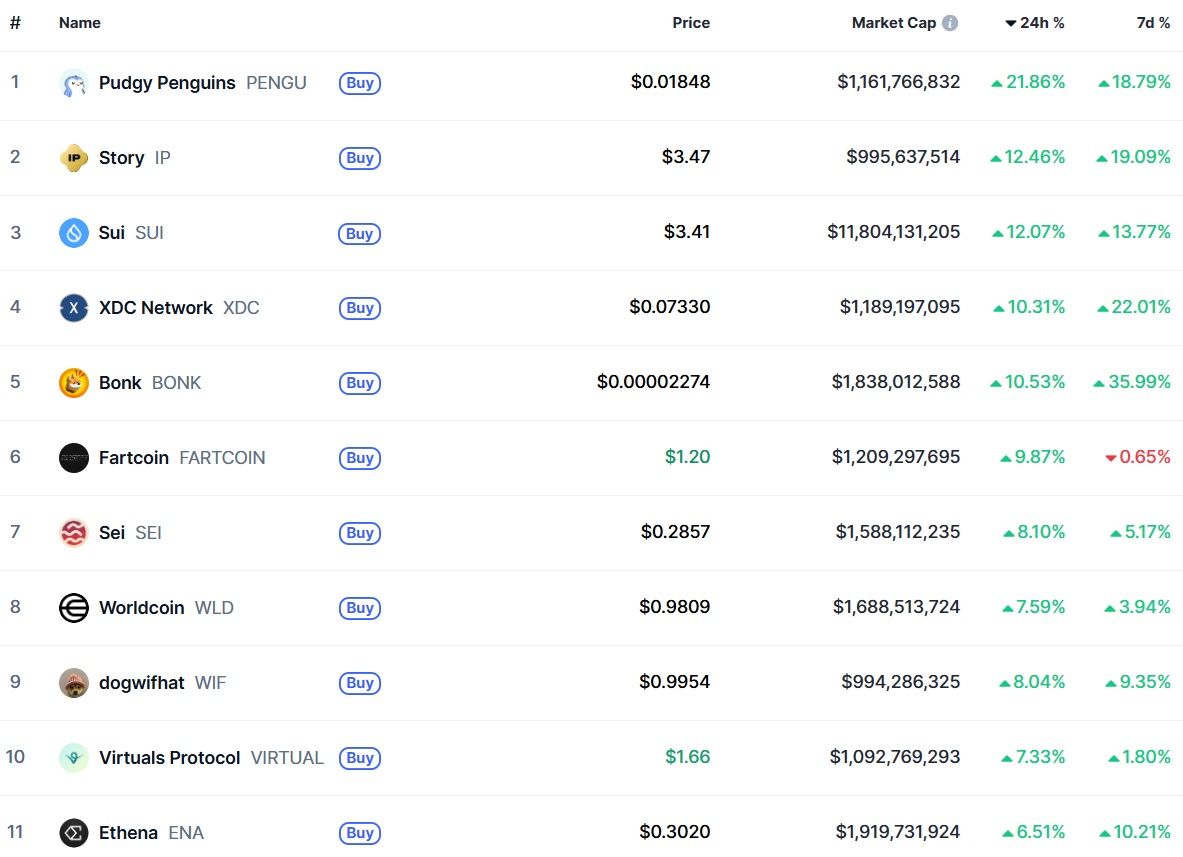Click the green $1.66 price
The image size is (1183, 857).
pyautogui.click(x=687, y=757)
